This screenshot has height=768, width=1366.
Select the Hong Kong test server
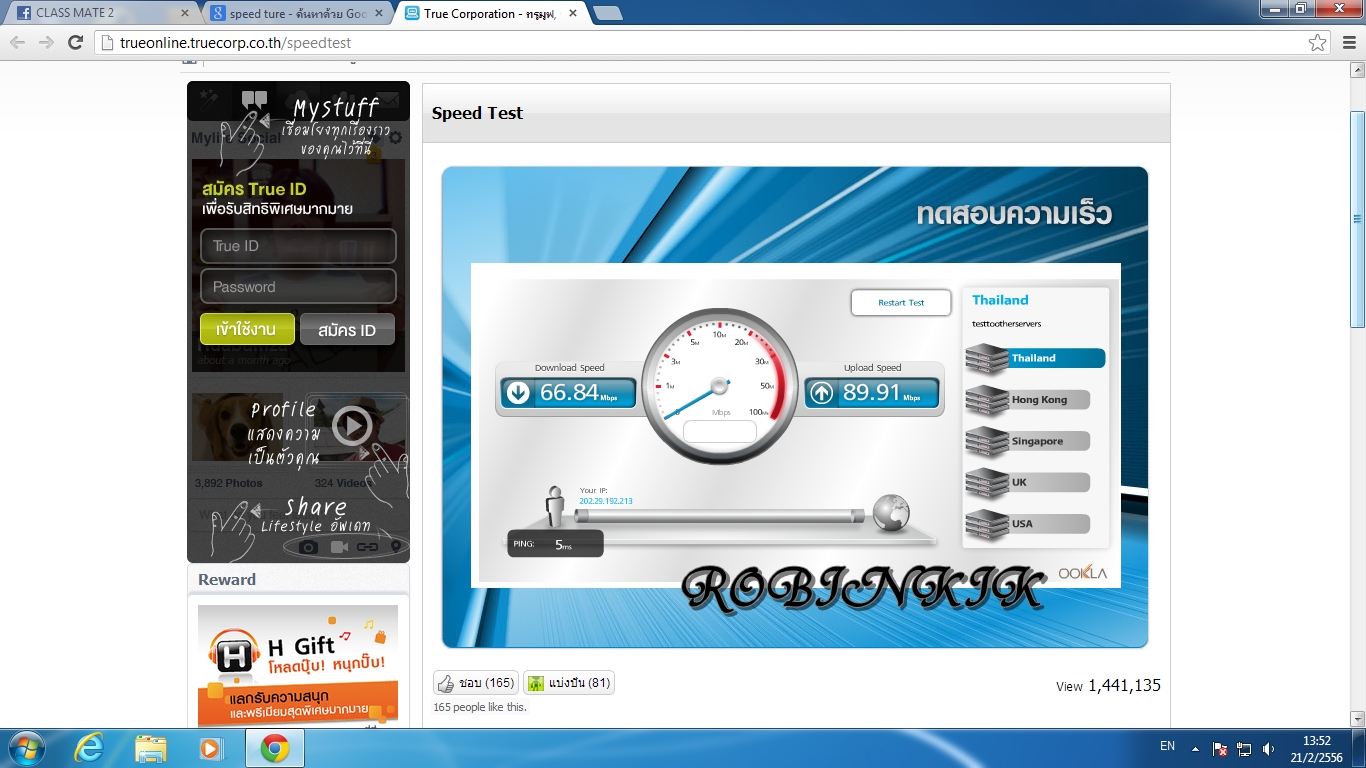point(1028,400)
